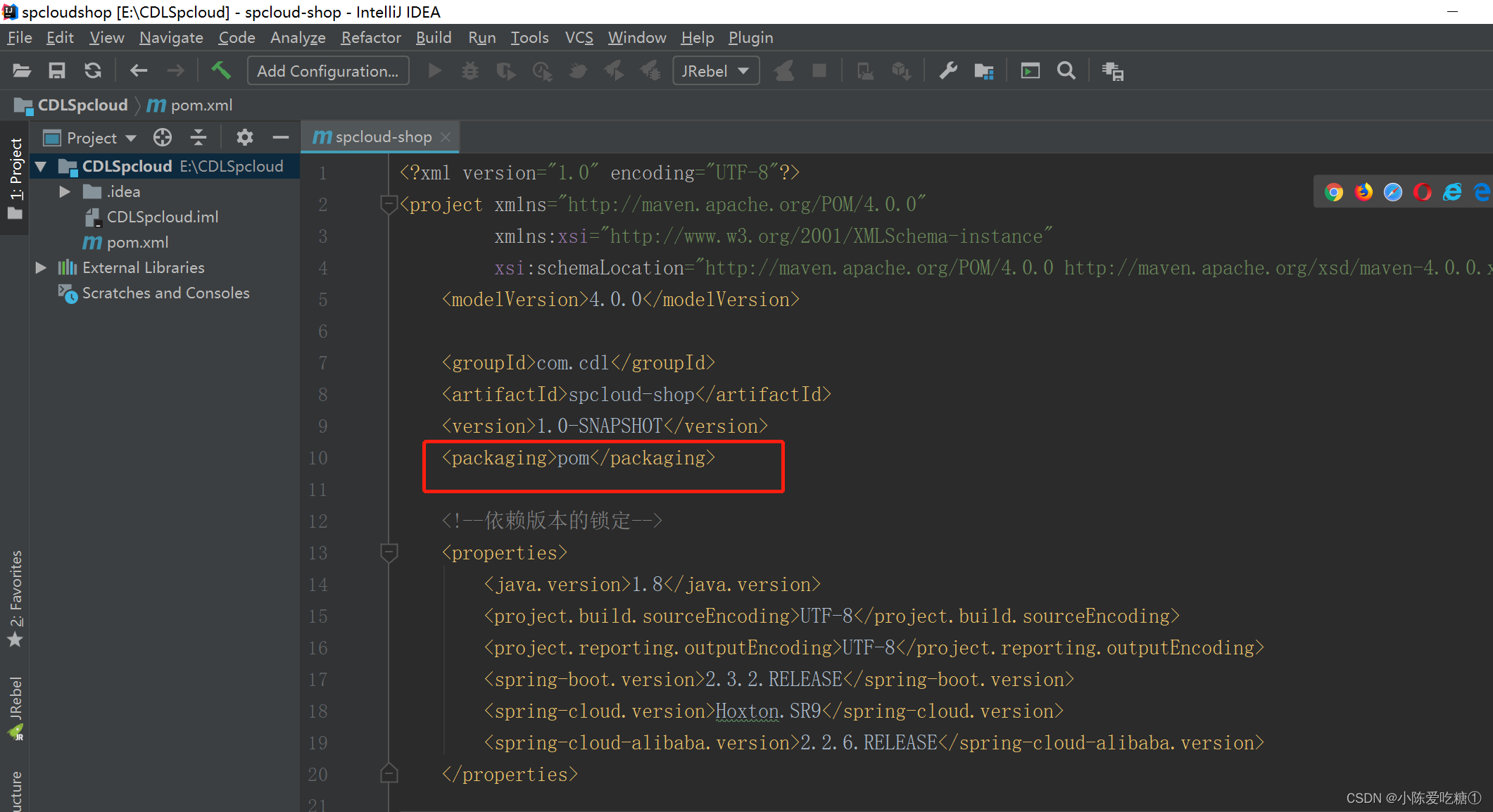Select pom.xml in the project tree
Viewport: 1493px width, 812px height.
tap(137, 242)
